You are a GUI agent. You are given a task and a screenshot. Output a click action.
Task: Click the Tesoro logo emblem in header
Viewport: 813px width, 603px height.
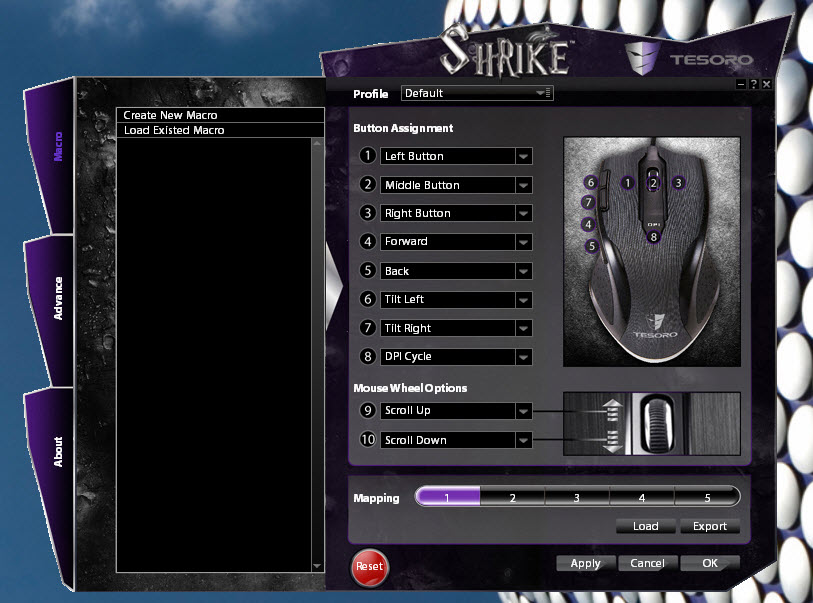click(642, 58)
